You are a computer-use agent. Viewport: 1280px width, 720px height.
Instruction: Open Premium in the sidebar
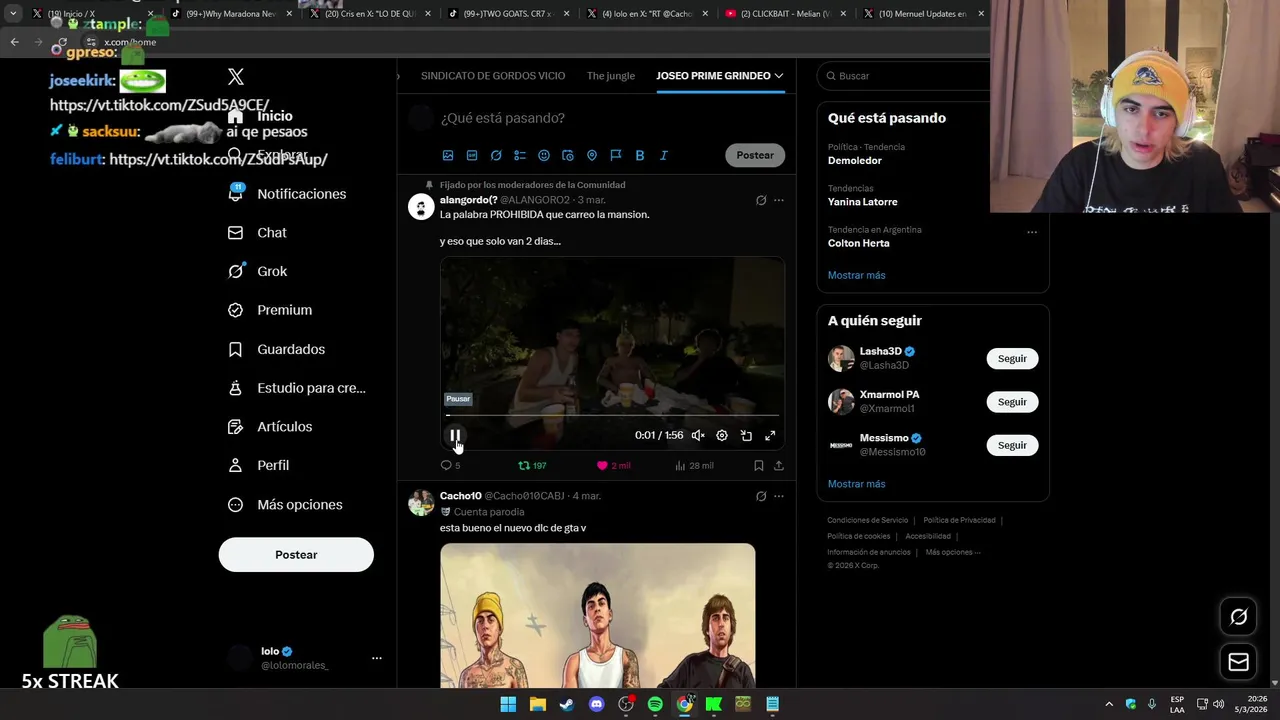(x=270, y=310)
